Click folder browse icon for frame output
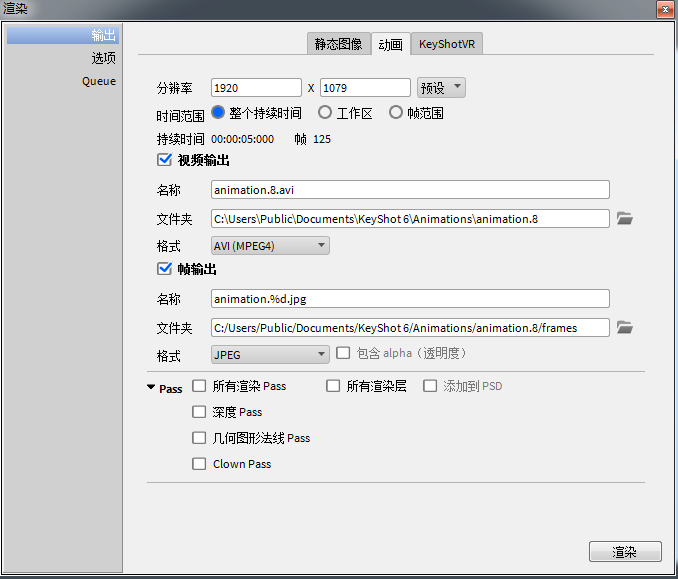 tap(625, 327)
